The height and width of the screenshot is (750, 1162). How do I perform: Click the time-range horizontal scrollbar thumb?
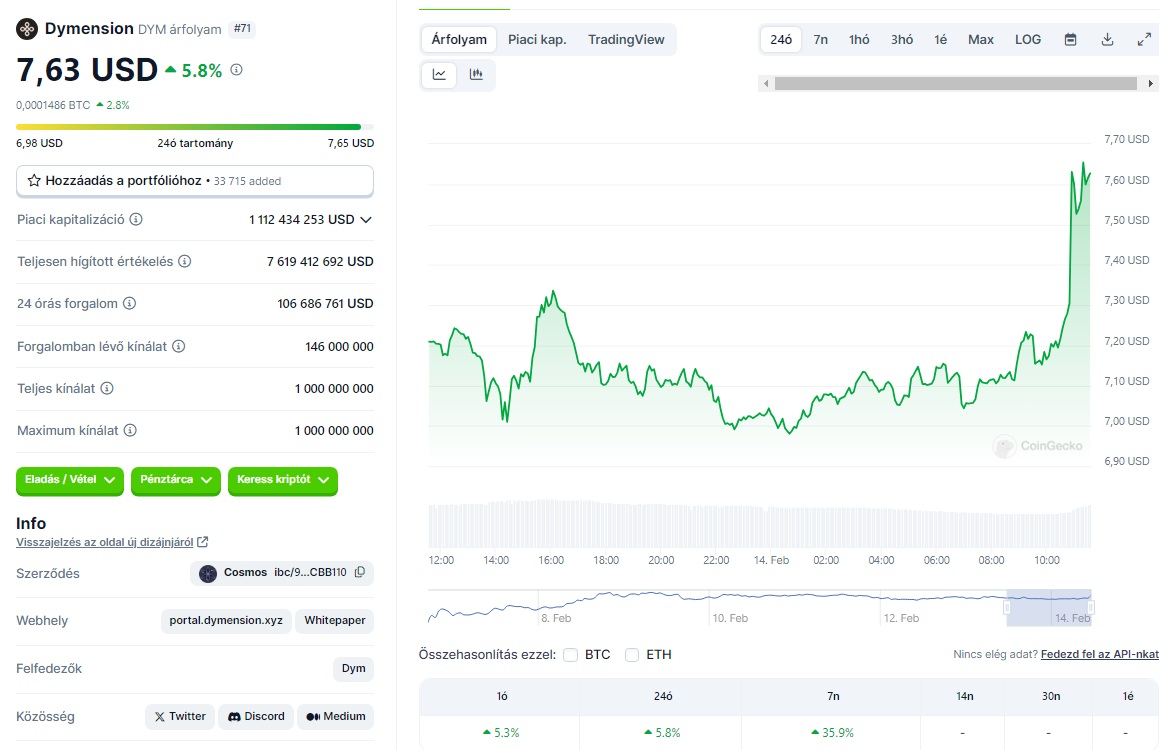pyautogui.click(x=956, y=84)
